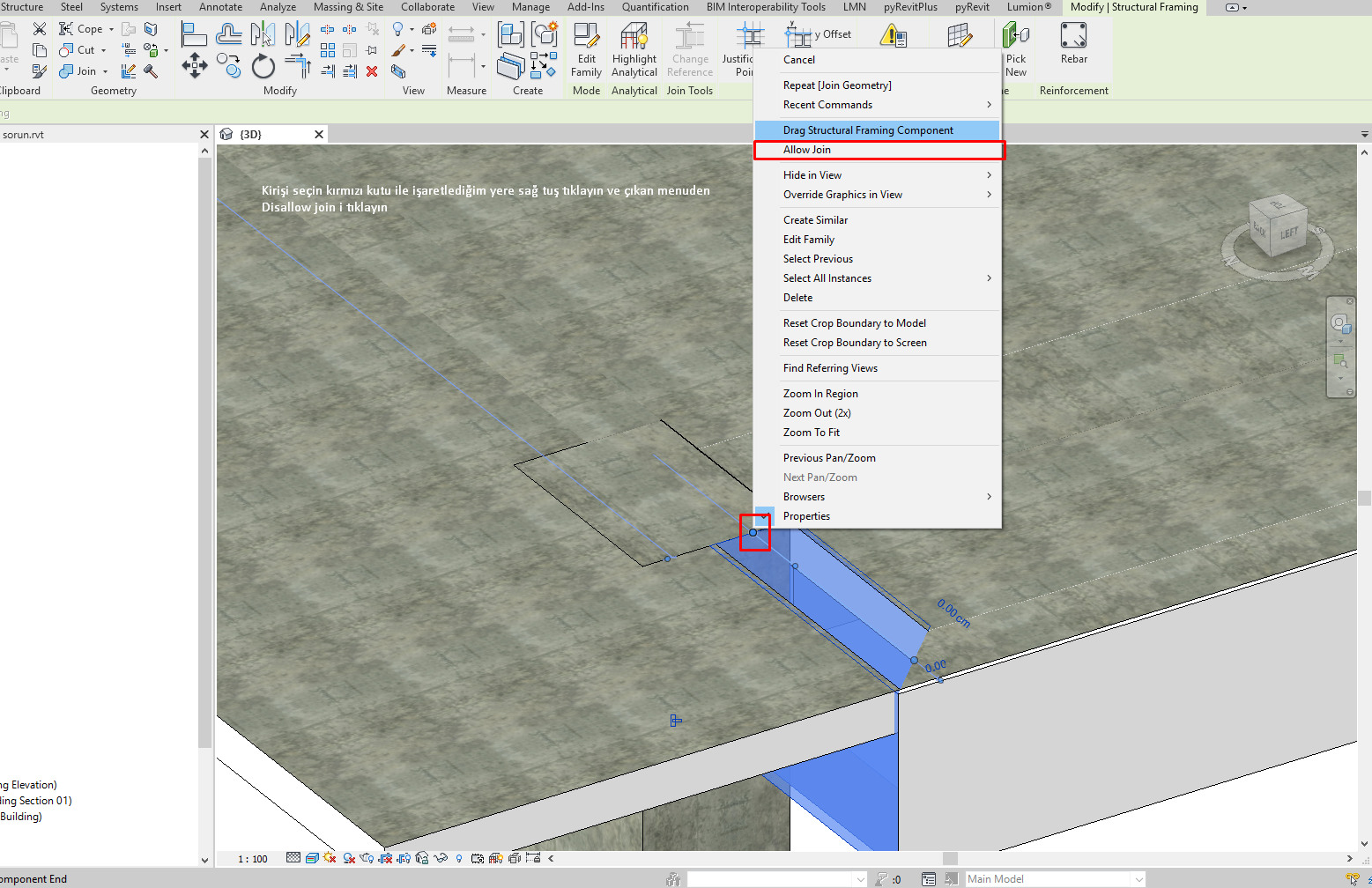Screen dimensions: 1372x888
Task: Expand the Cope dropdown arrow
Action: coord(111,29)
